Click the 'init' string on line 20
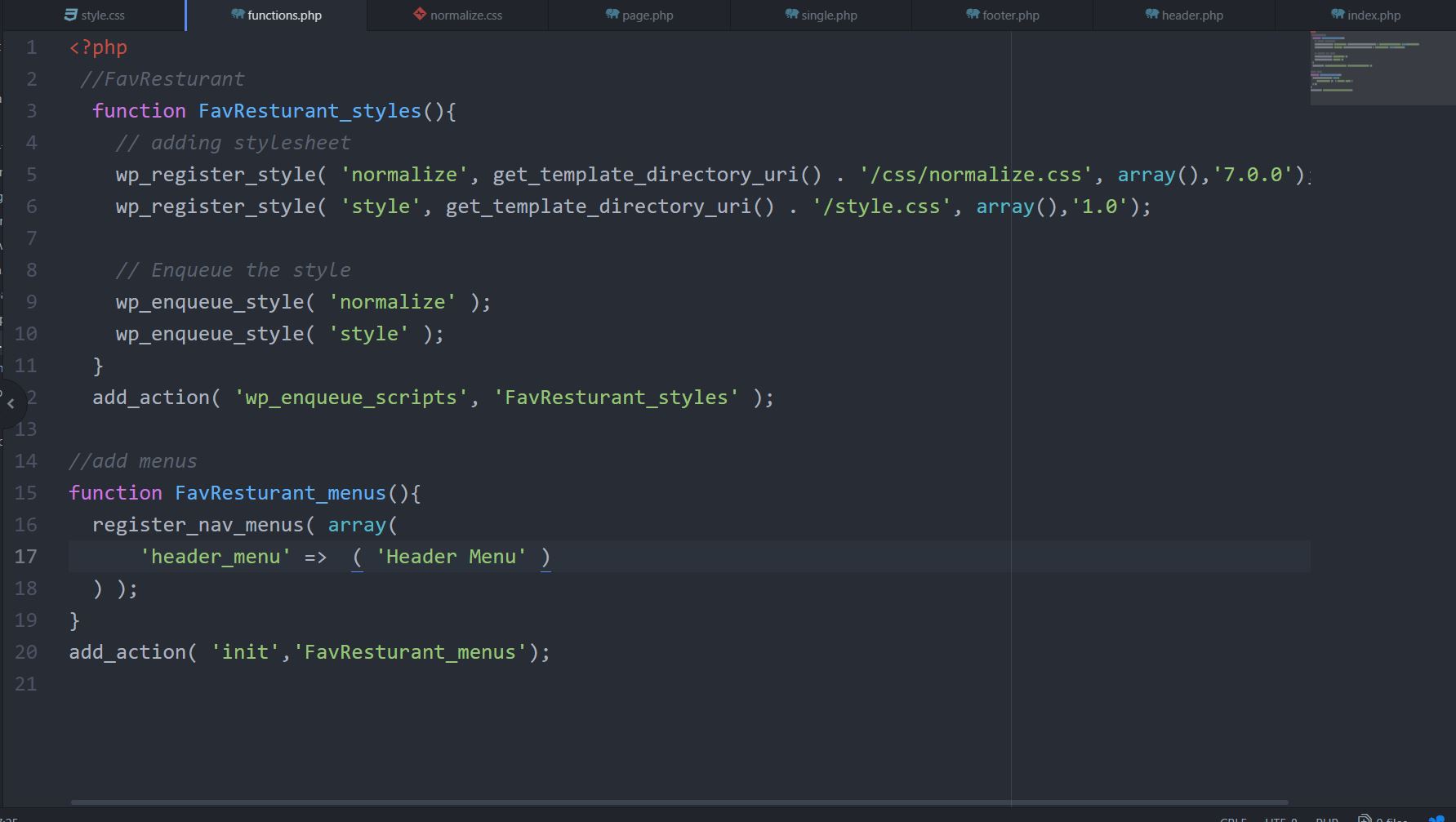The width and height of the screenshot is (1456, 822). click(245, 652)
